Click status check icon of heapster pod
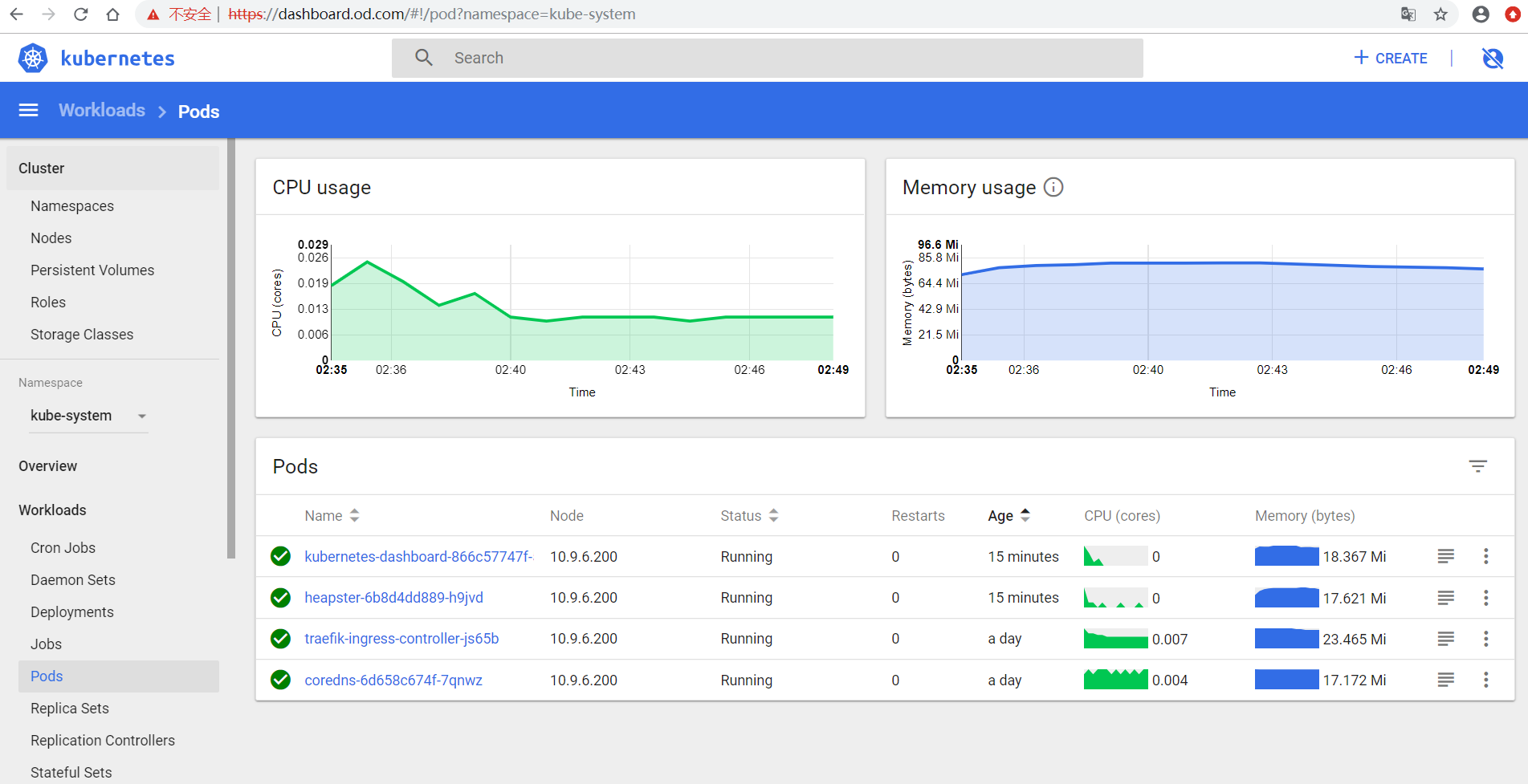Viewport: 1528px width, 784px height. (x=280, y=598)
